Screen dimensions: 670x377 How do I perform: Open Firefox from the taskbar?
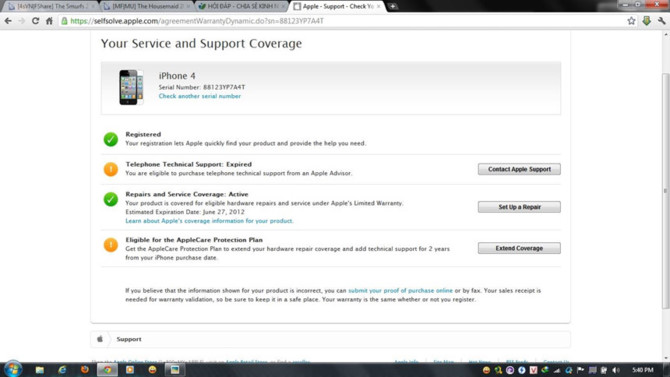pos(85,370)
